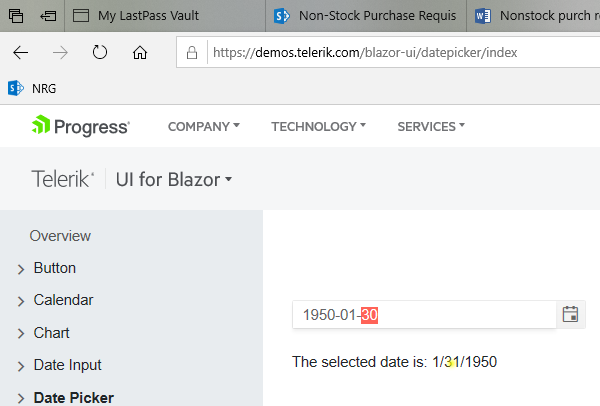Click the browser back arrow
Viewport: 600px width, 406px height.
pos(21,52)
